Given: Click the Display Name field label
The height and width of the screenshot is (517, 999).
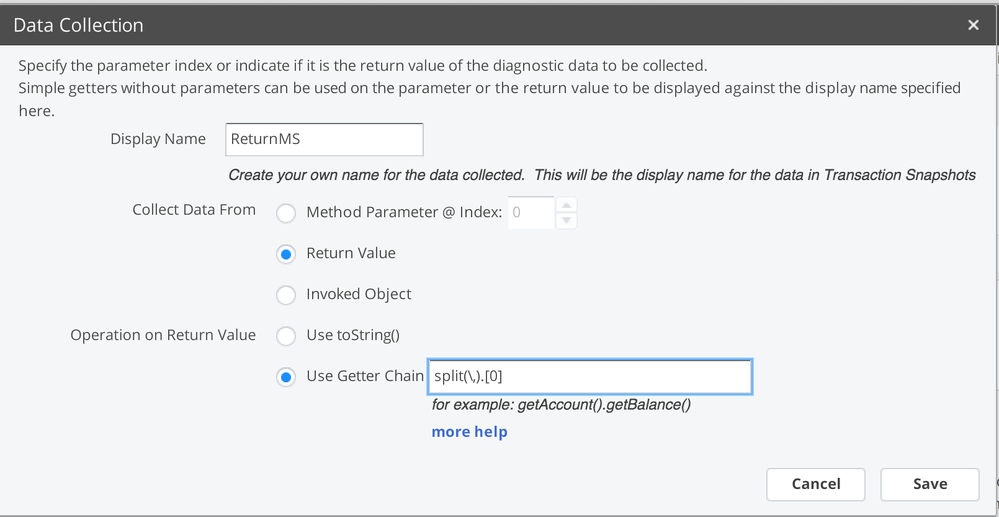Looking at the screenshot, I should tap(158, 139).
